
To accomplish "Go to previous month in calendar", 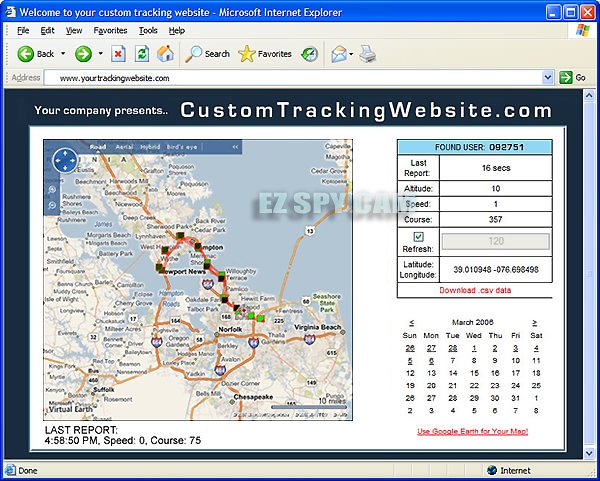I will click(x=412, y=322).
